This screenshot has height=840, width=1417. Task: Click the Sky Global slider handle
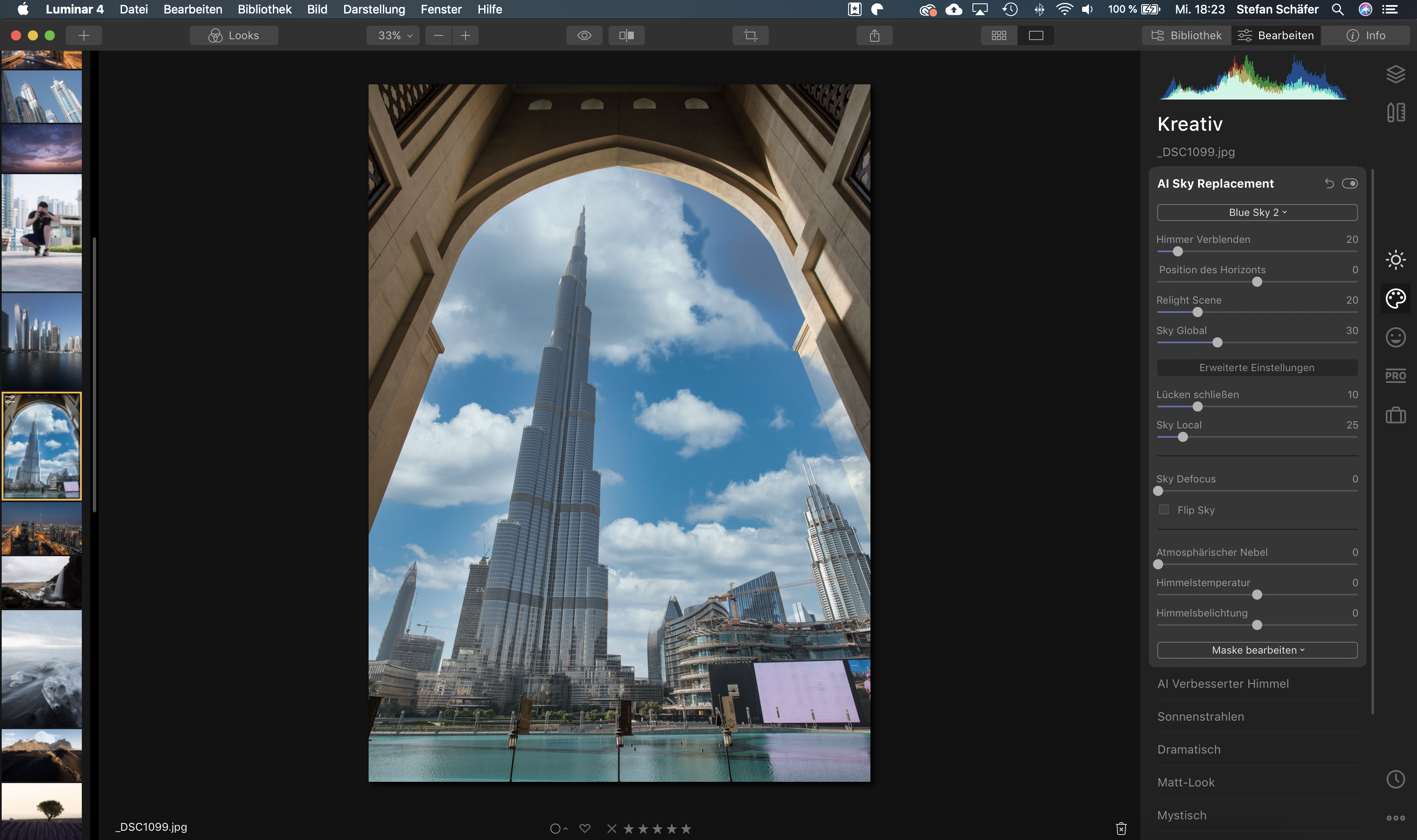[1217, 342]
